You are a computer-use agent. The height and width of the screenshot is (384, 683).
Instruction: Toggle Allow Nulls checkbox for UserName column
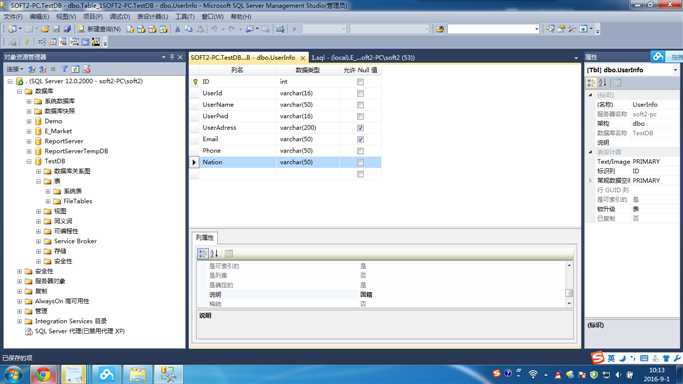[x=360, y=105]
